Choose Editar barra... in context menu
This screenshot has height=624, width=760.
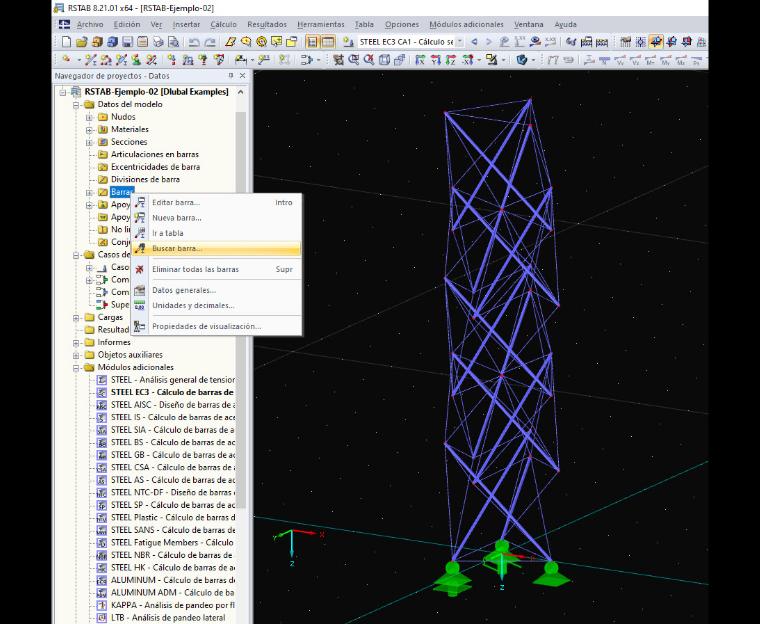[x=217, y=203]
